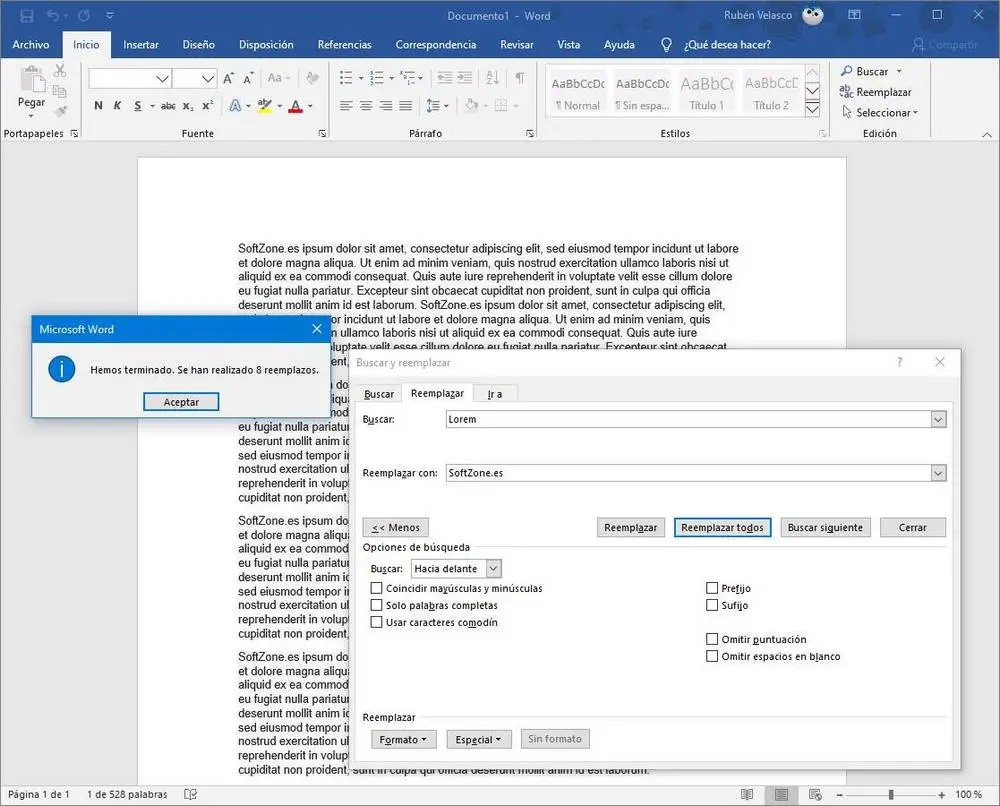1000x806 pixels.
Task: Toggle show paragraph marks (¶)
Action: tap(520, 78)
